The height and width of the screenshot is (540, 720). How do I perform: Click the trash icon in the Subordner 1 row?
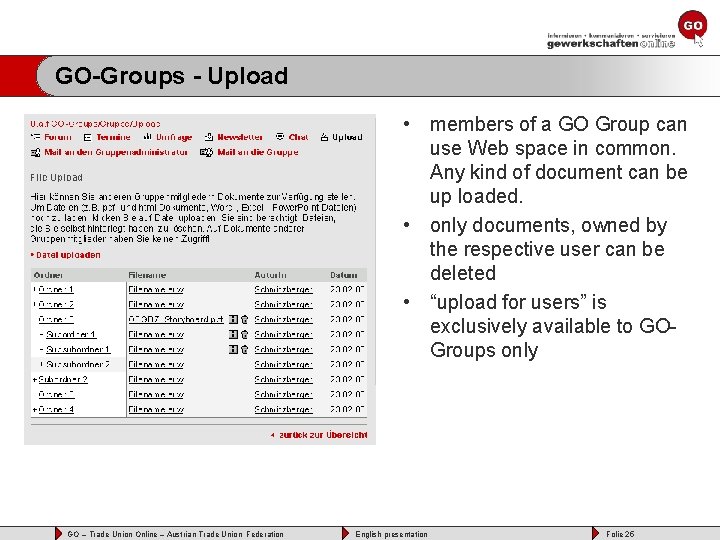[244, 334]
